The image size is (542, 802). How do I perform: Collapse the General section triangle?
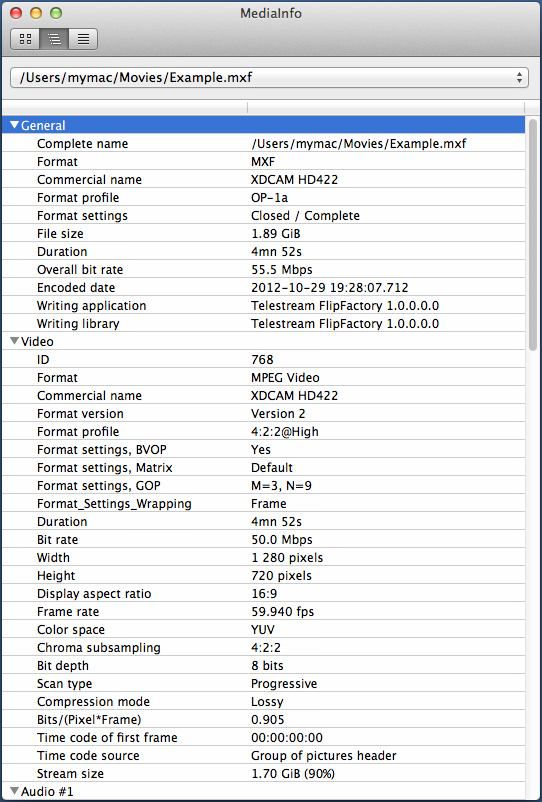(x=14, y=125)
